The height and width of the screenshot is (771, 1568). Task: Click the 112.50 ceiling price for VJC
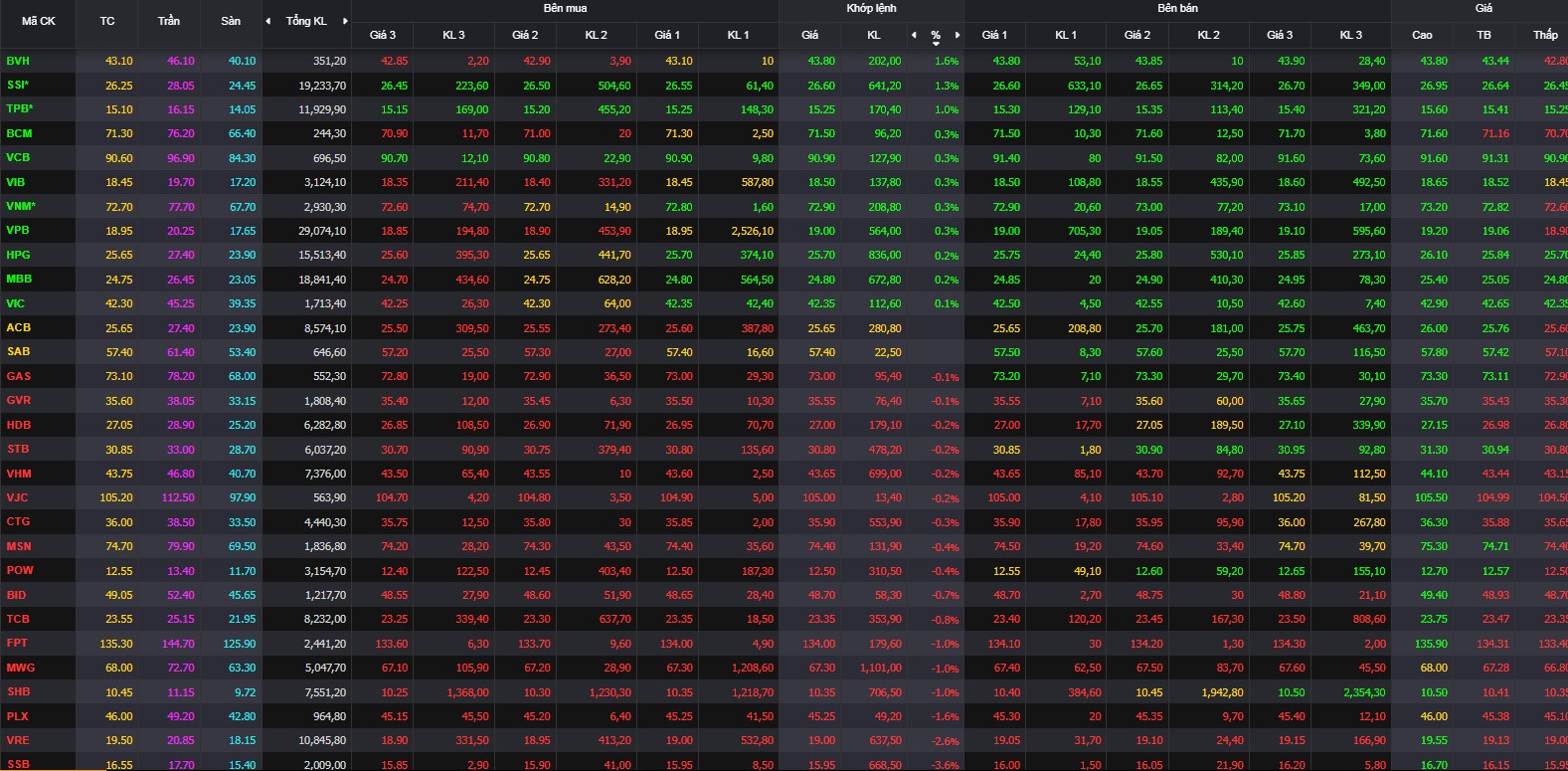click(178, 497)
